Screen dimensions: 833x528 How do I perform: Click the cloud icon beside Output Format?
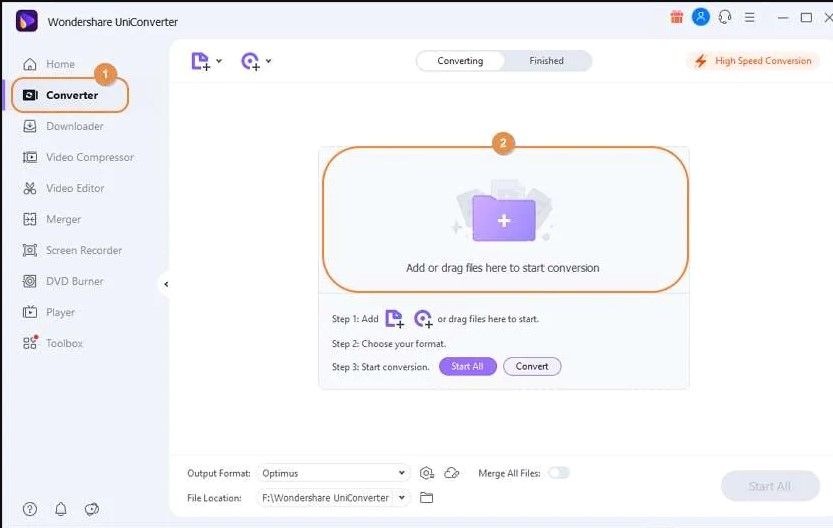coord(452,473)
